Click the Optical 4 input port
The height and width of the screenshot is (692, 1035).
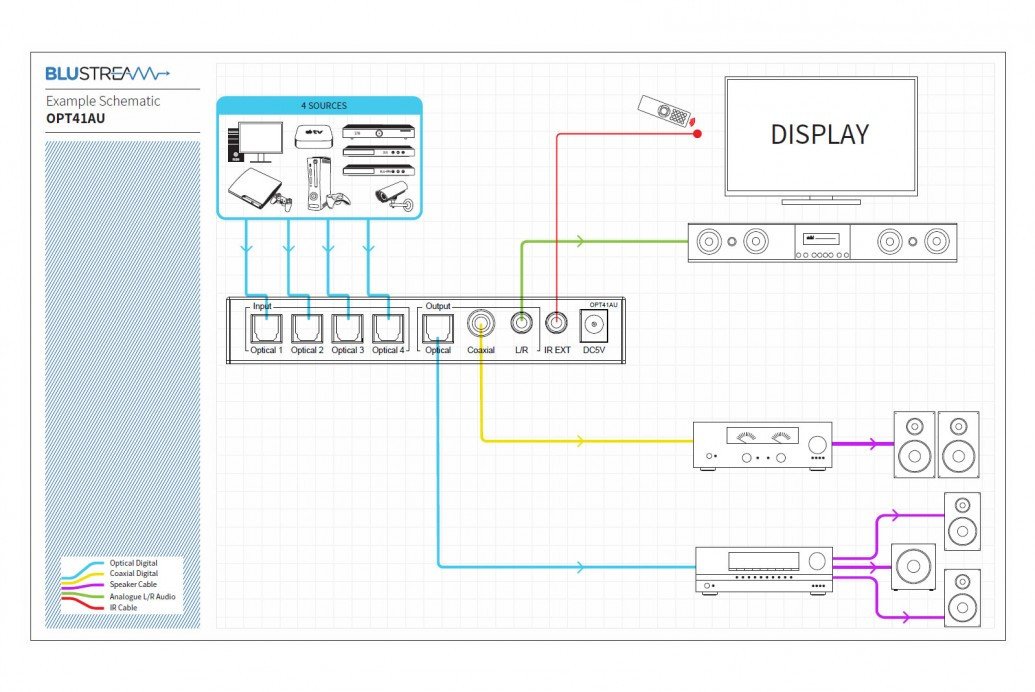tap(389, 328)
